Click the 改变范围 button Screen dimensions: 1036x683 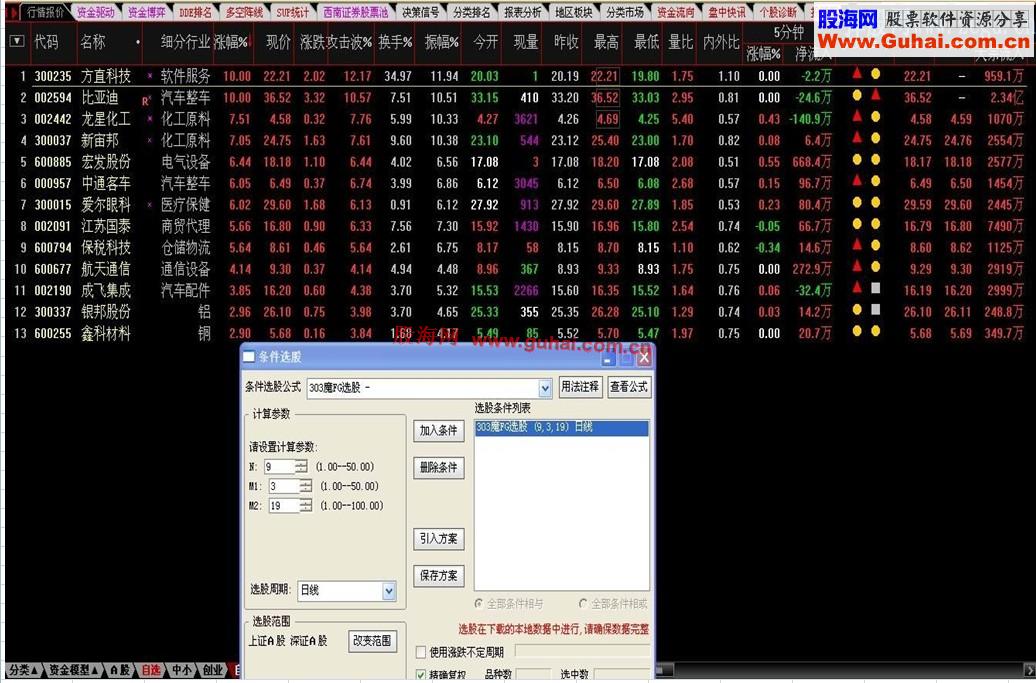[372, 641]
